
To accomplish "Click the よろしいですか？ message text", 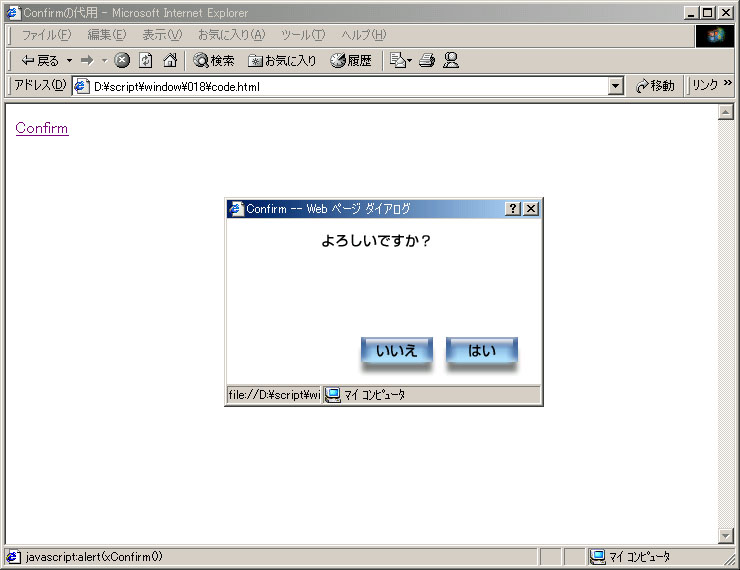I will click(x=376, y=241).
